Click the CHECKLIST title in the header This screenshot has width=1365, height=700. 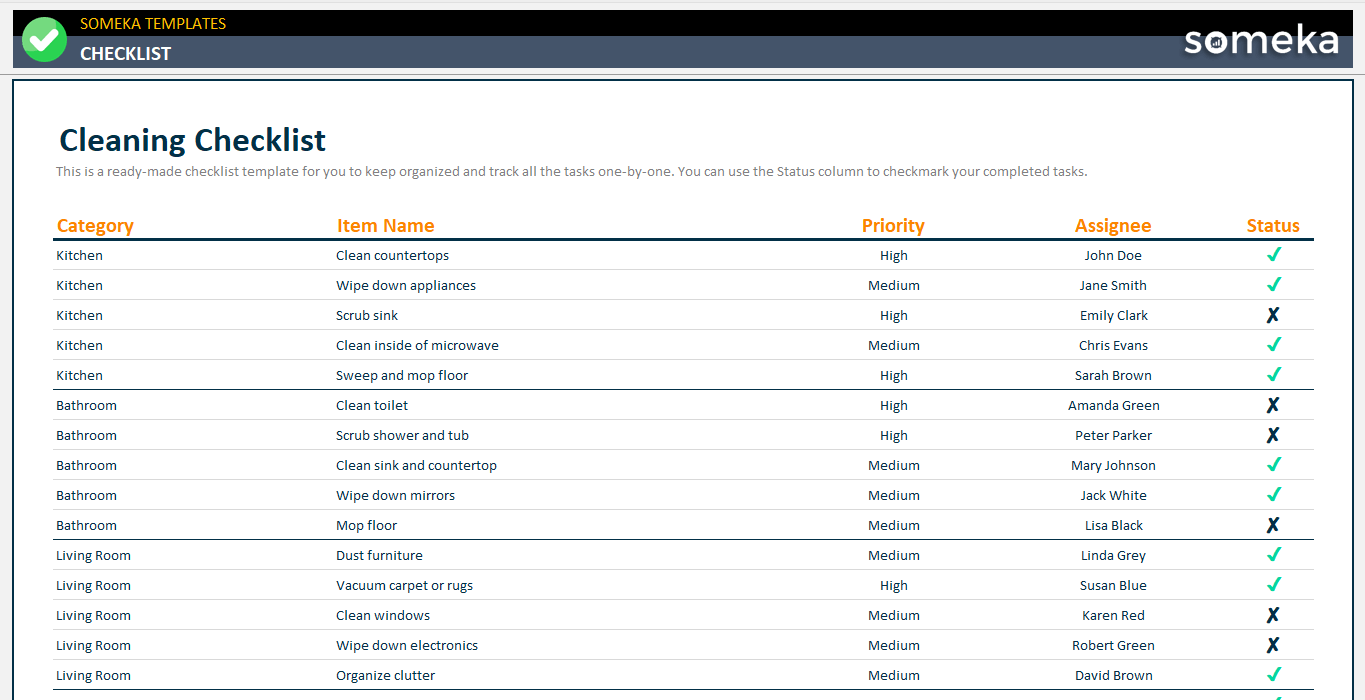click(x=126, y=54)
